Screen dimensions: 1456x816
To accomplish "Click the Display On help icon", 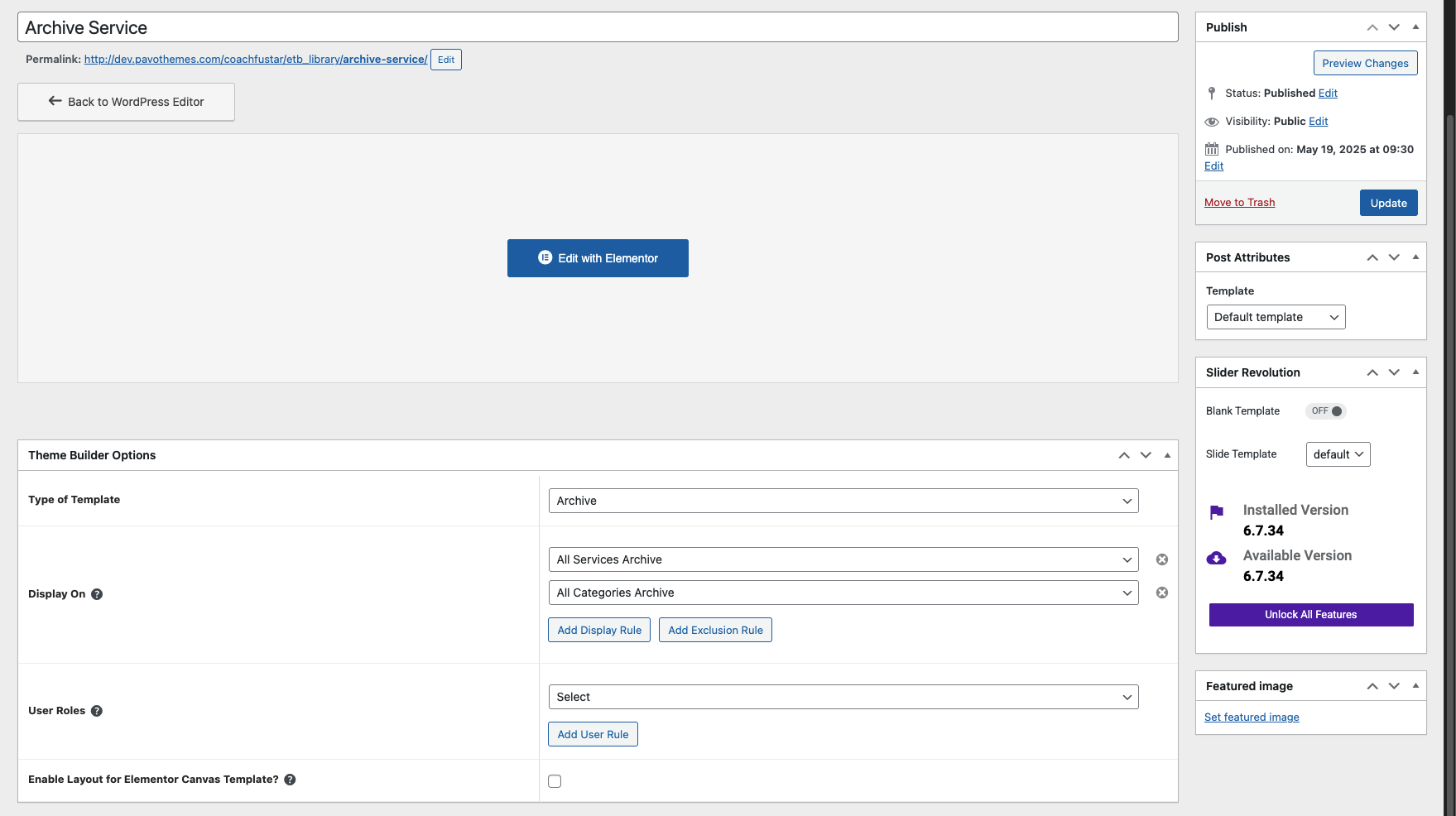I will click(97, 594).
